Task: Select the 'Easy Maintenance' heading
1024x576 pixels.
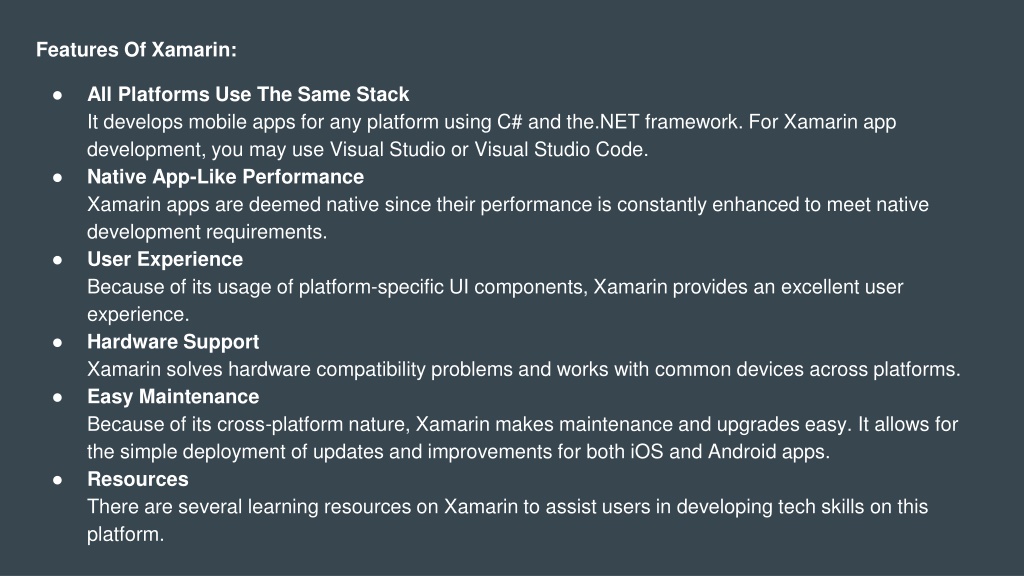Action: (173, 396)
